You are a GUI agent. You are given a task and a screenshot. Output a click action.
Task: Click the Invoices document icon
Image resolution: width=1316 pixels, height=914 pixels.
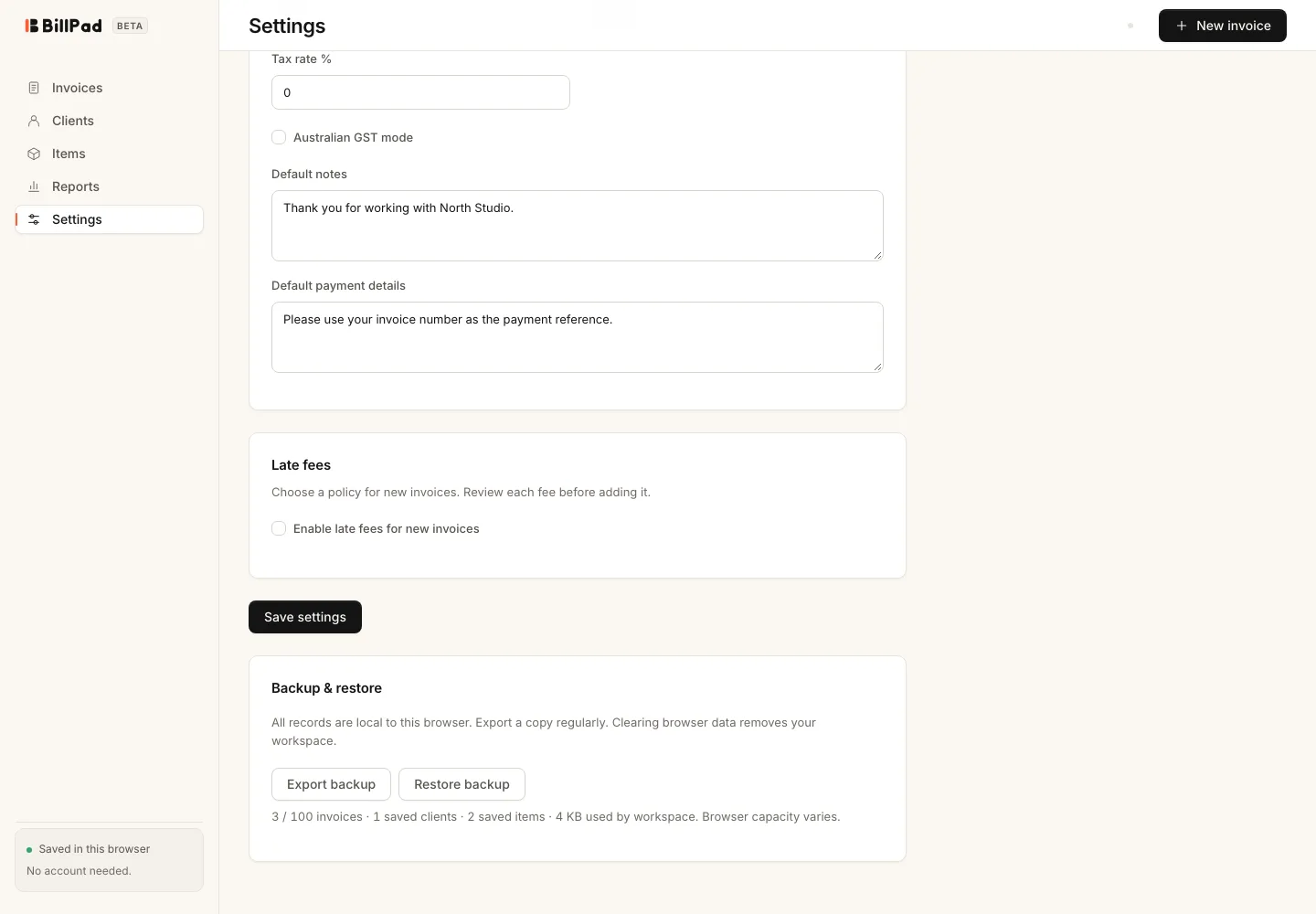[34, 88]
